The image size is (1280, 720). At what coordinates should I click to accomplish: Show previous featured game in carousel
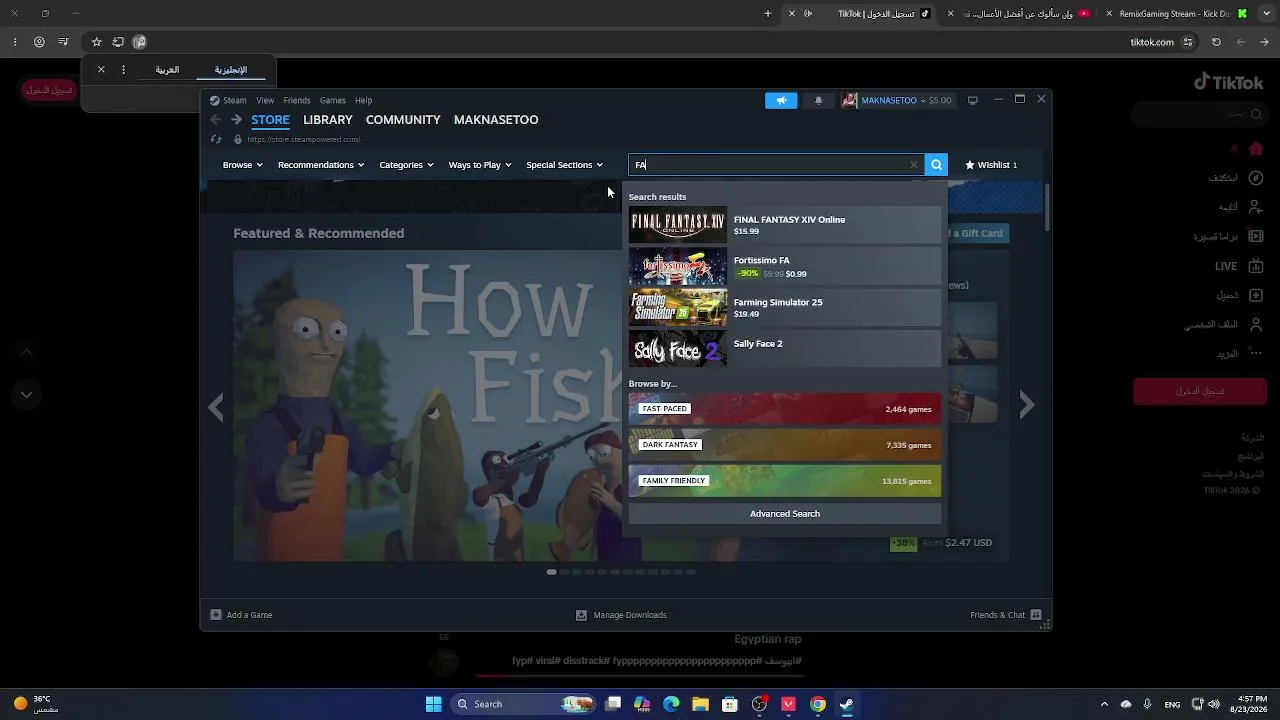pyautogui.click(x=216, y=406)
